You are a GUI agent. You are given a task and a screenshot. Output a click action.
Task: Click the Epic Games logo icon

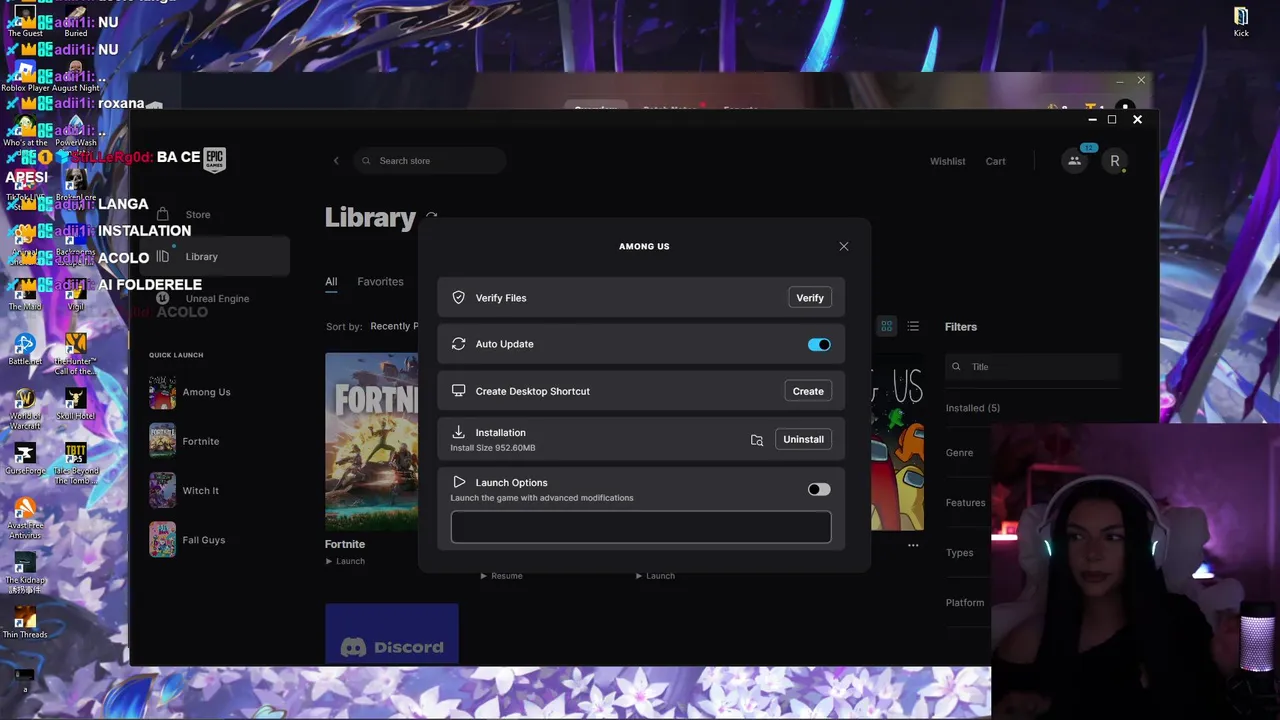pos(215,158)
